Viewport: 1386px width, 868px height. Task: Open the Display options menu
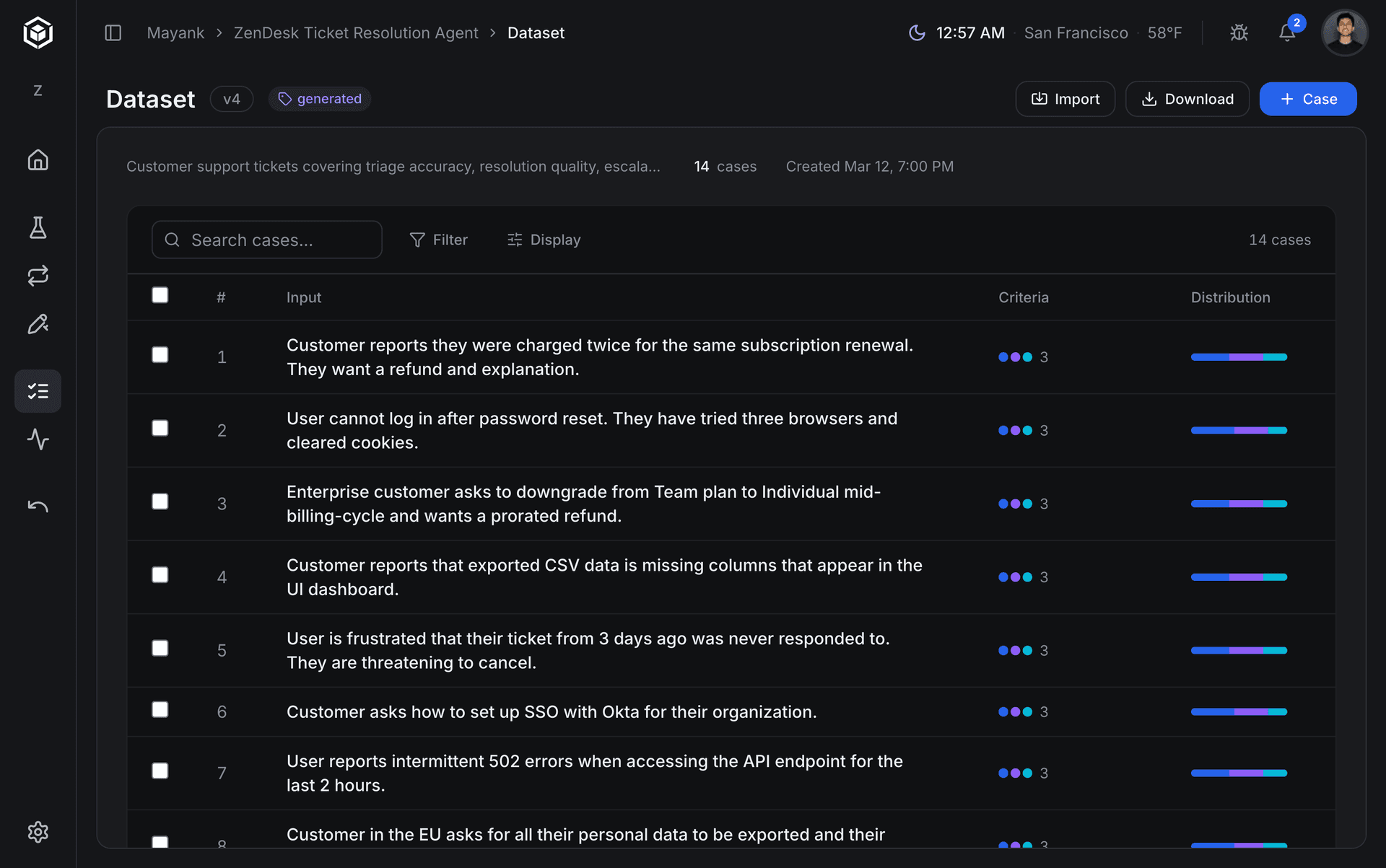[544, 240]
